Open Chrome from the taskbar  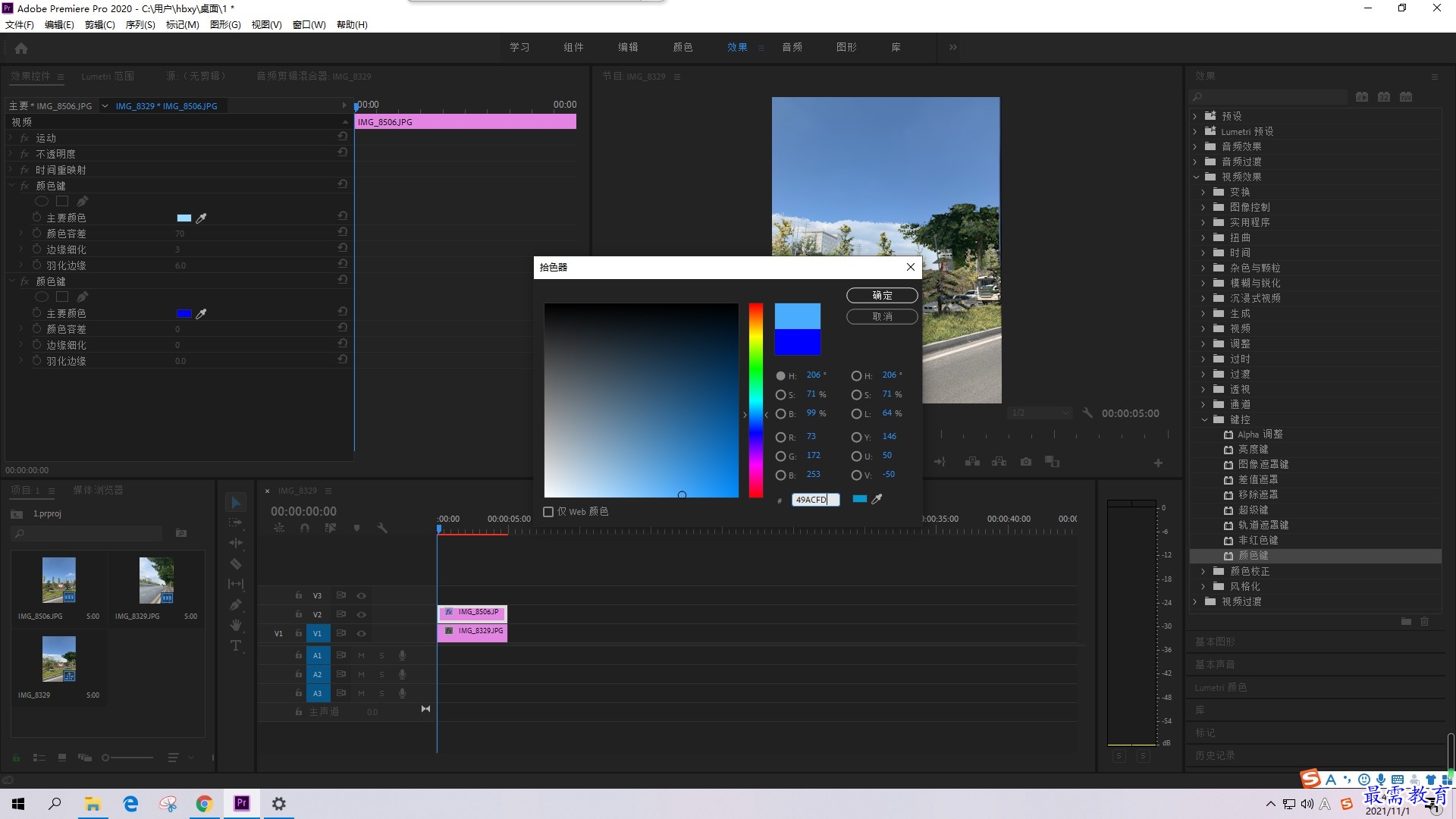coord(205,803)
